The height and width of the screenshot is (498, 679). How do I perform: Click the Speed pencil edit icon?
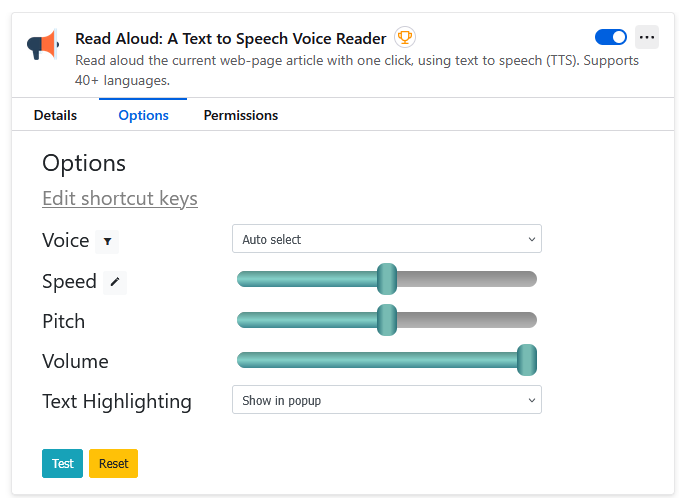coord(115,282)
